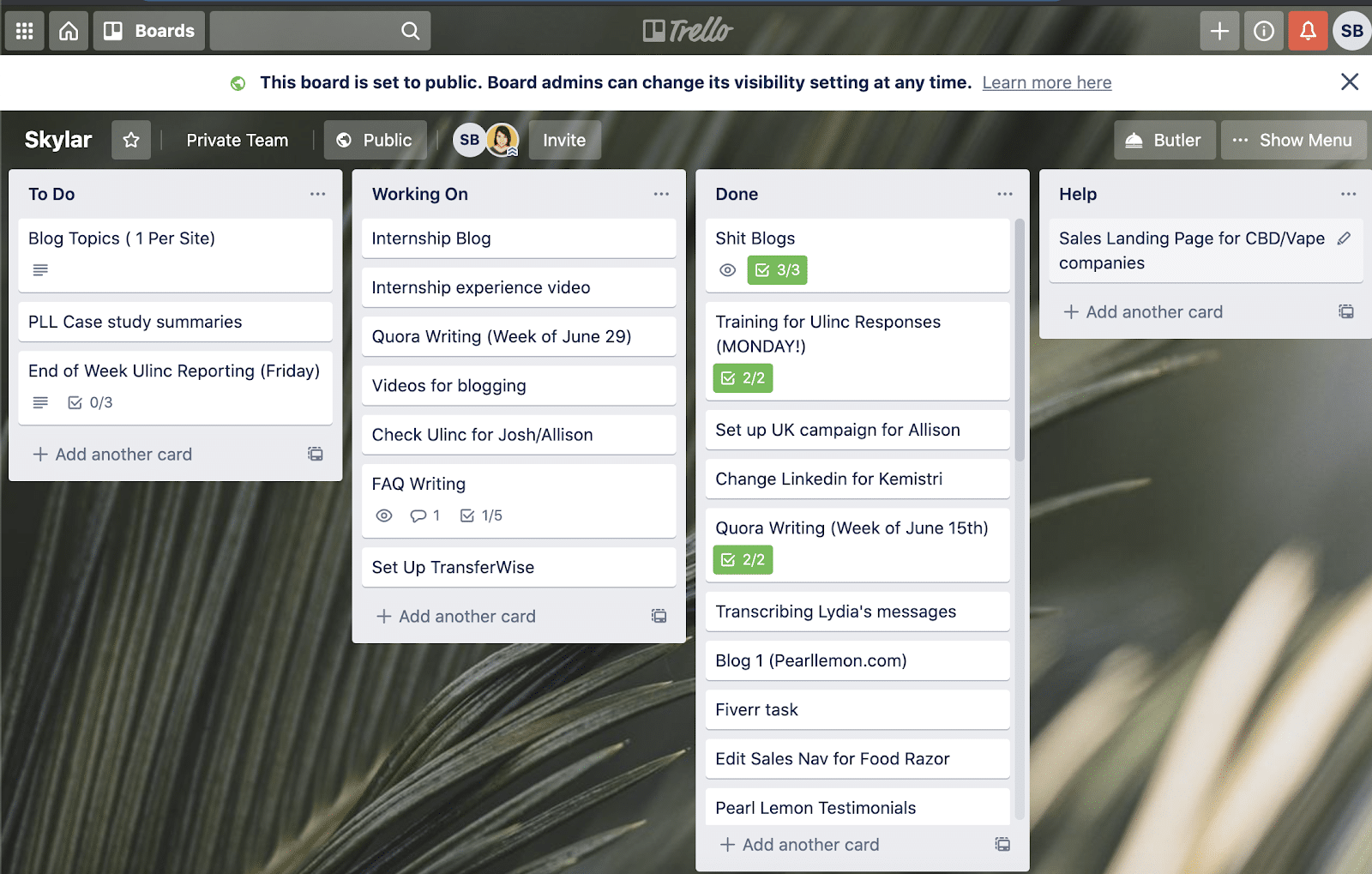This screenshot has width=1372, height=874.
Task: Add another card to Help
Action: click(x=1143, y=312)
